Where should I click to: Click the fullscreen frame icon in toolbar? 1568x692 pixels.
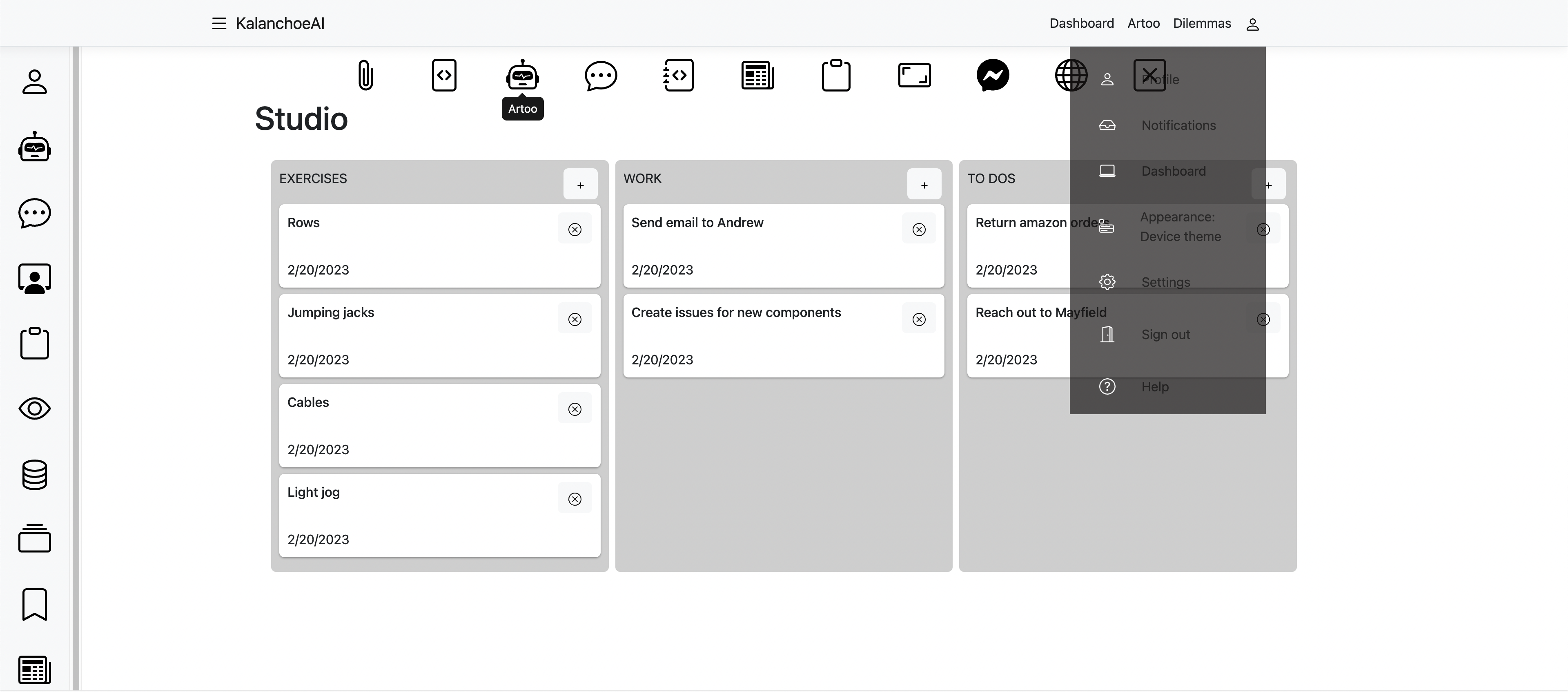tap(914, 76)
